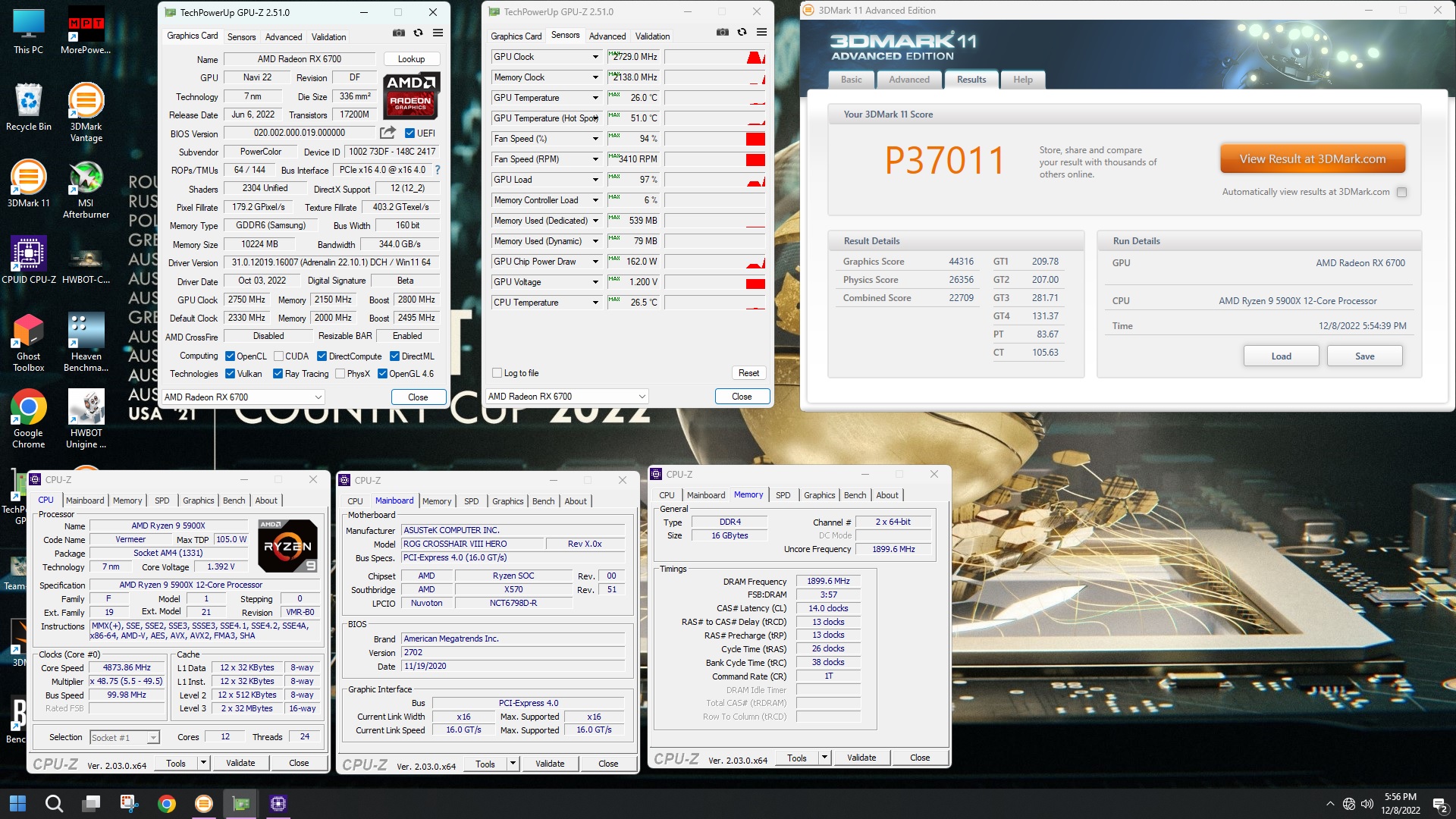Click the GPU-Z icon in the taskbar
The image size is (1456, 819).
240,803
